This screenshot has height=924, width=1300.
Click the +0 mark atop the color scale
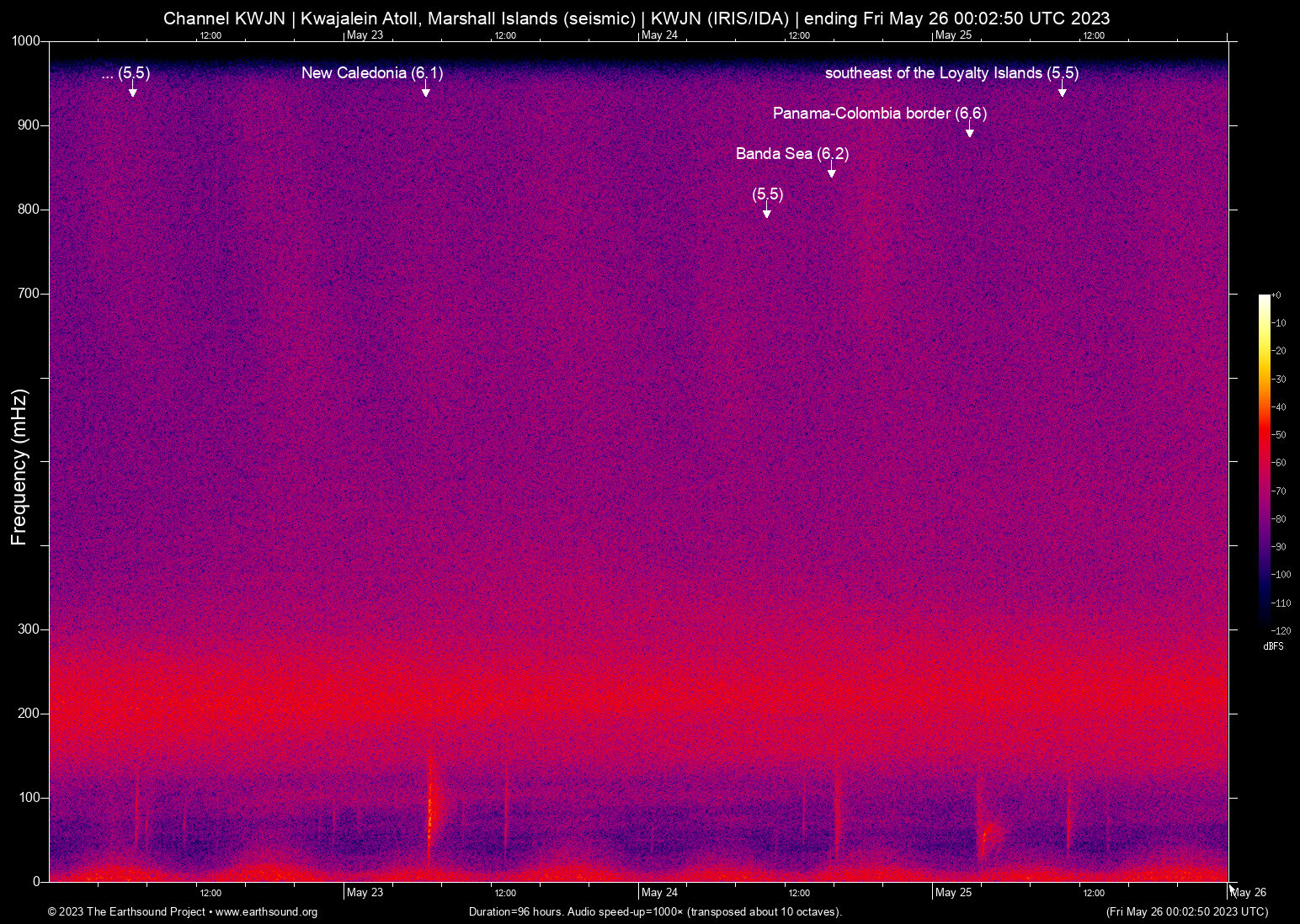[1278, 295]
